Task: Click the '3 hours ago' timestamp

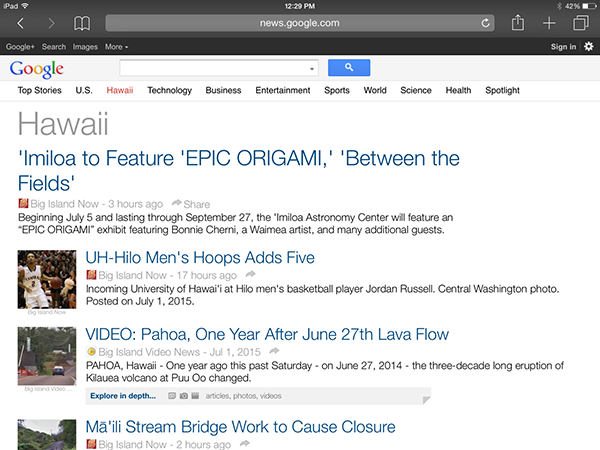Action: [135, 204]
